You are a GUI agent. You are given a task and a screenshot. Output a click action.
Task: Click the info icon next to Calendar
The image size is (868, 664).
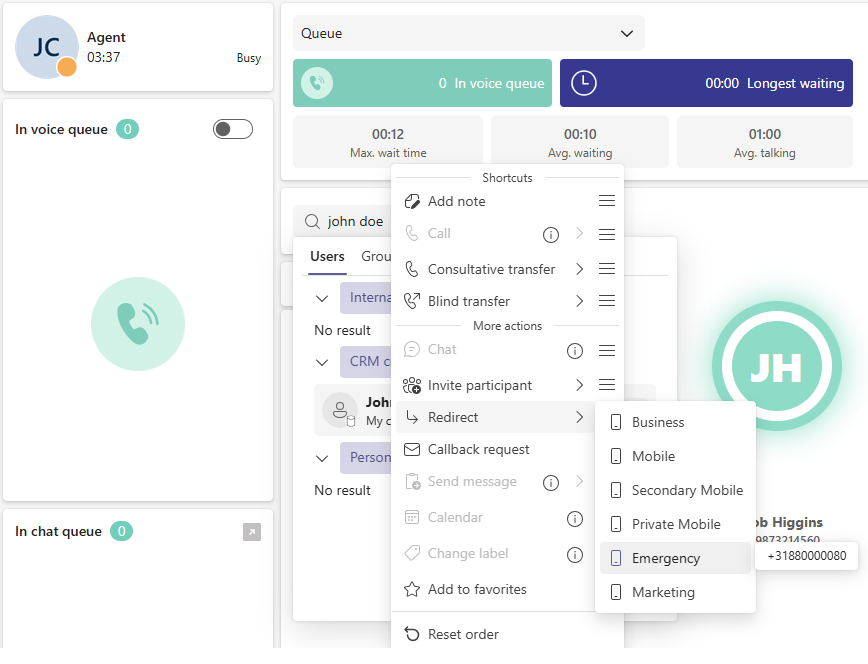coord(575,518)
